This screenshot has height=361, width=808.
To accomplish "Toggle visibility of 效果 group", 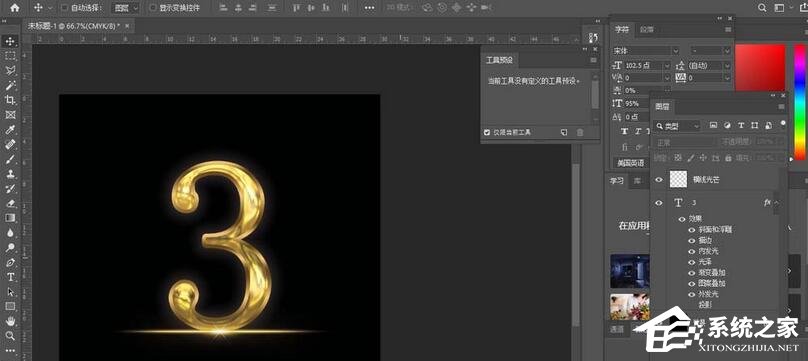I will coord(682,219).
